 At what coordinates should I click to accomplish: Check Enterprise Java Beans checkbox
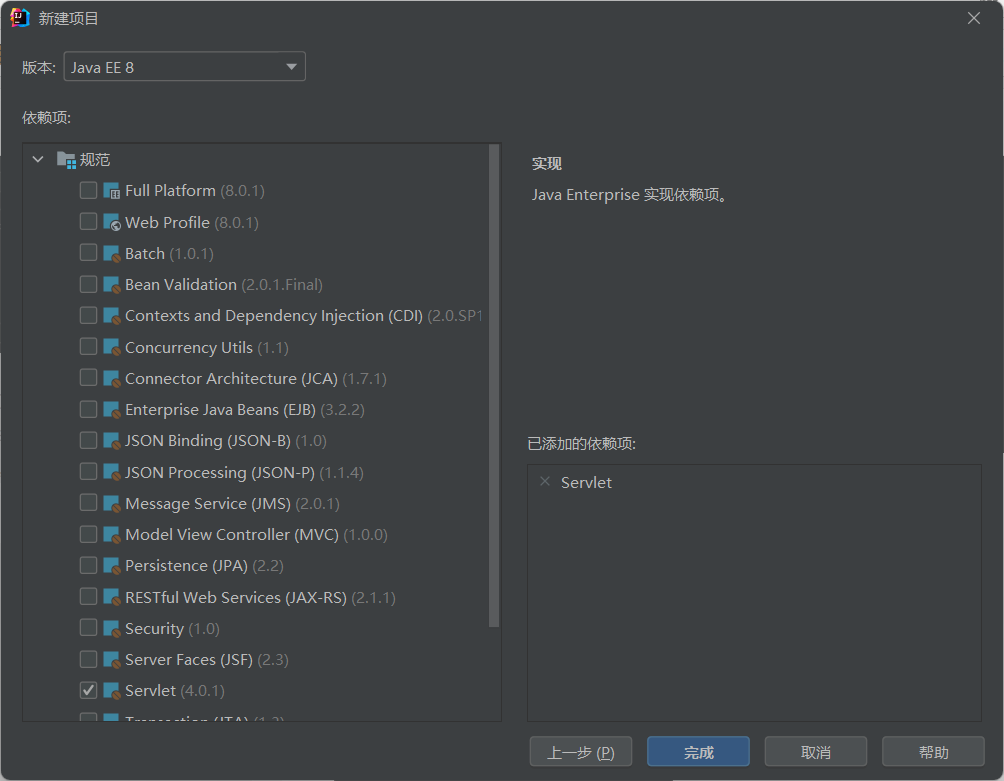pos(88,409)
